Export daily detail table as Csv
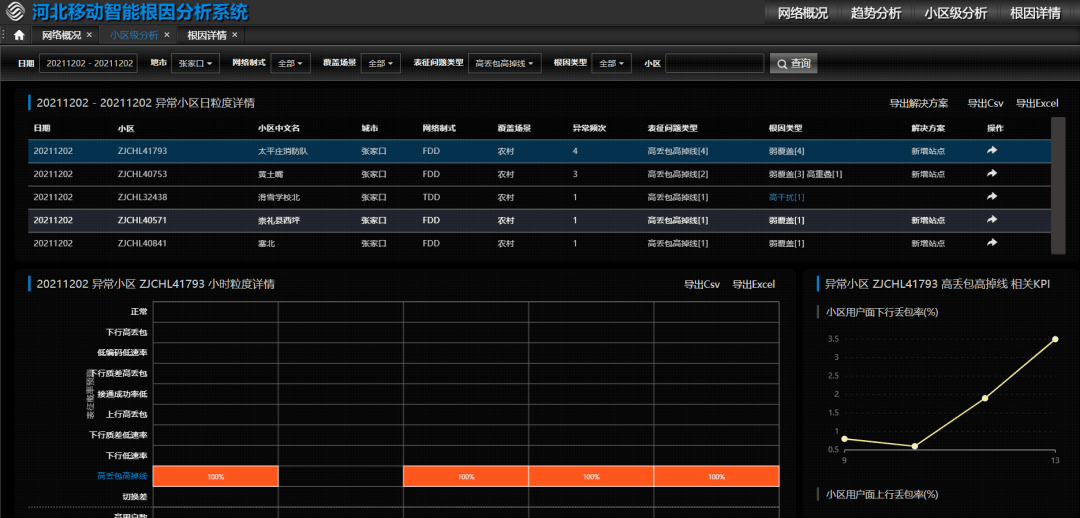Image resolution: width=1080 pixels, height=518 pixels. [985, 103]
